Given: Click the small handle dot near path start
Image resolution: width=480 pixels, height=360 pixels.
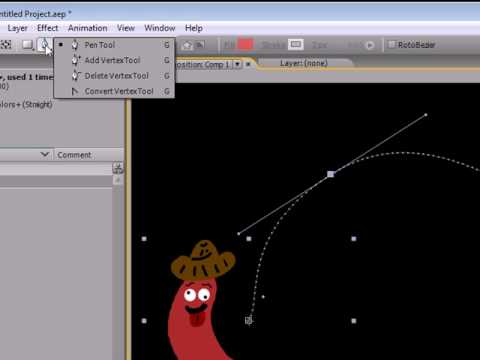Looking at the screenshot, I should pyautogui.click(x=263, y=297).
